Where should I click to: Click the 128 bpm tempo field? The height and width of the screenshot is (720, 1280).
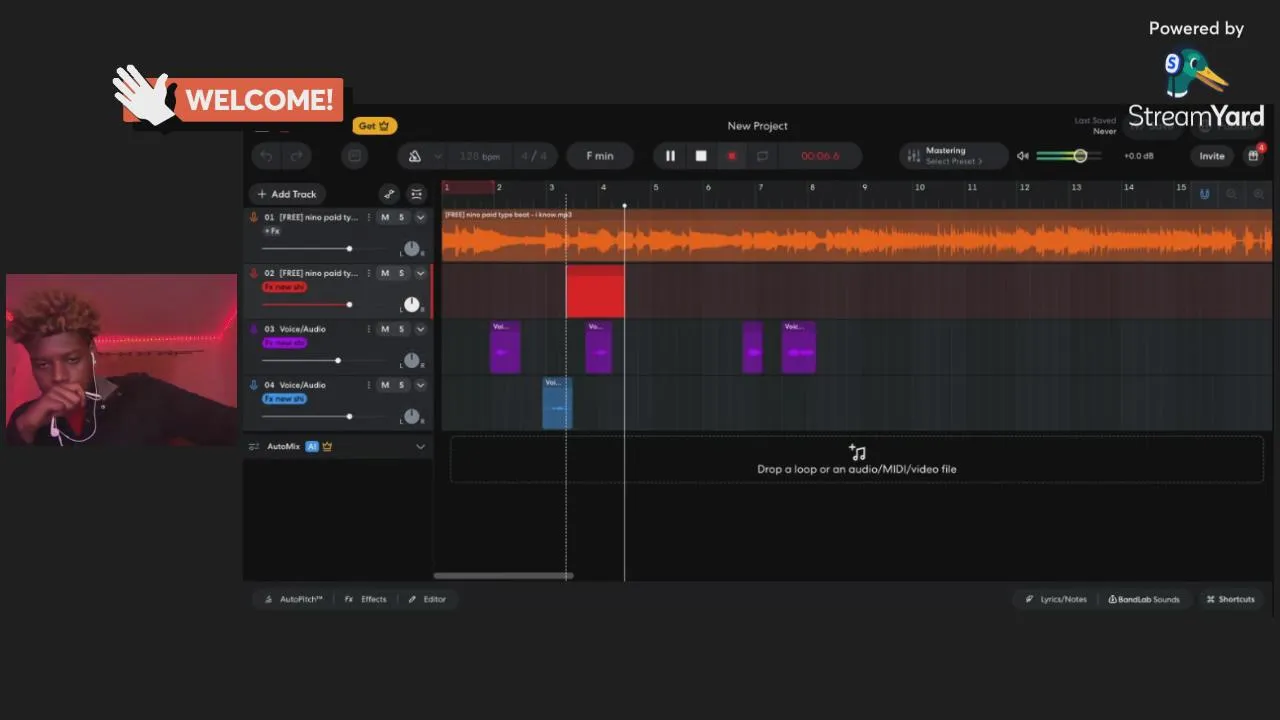pyautogui.click(x=479, y=156)
